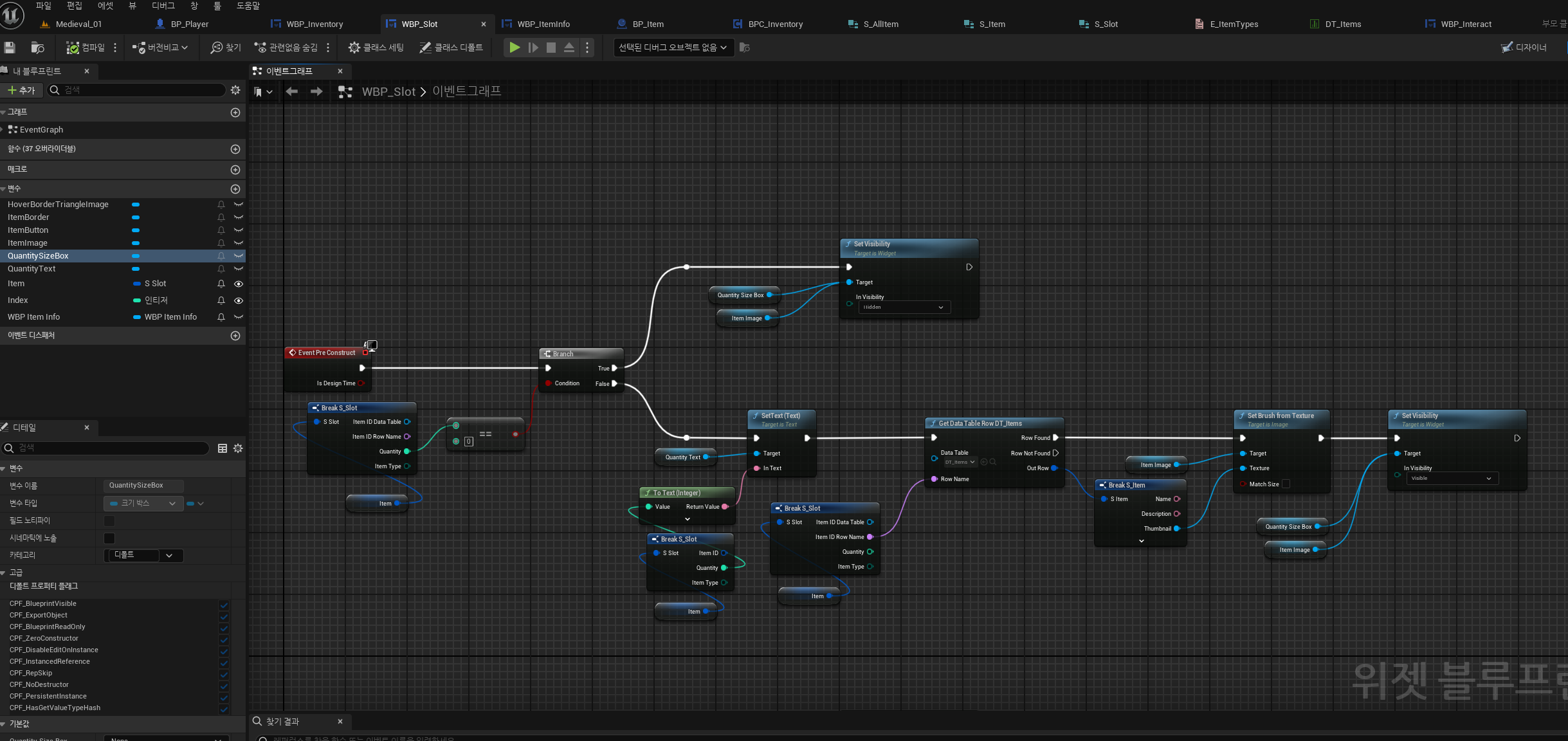Image resolution: width=1568 pixels, height=741 pixels.
Task: Click the Stop simulation button
Action: point(551,47)
